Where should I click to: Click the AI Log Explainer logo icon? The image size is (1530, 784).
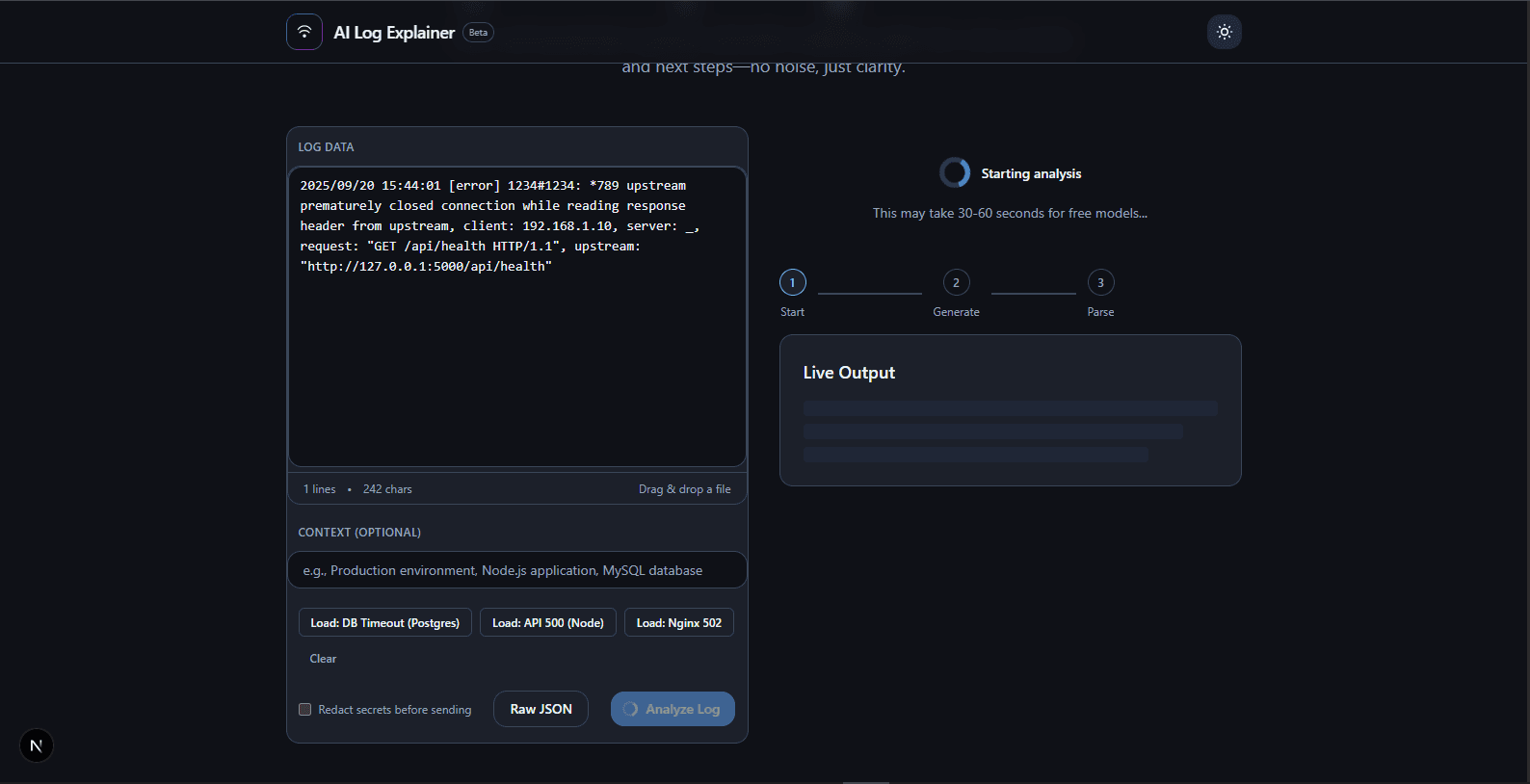coord(304,32)
